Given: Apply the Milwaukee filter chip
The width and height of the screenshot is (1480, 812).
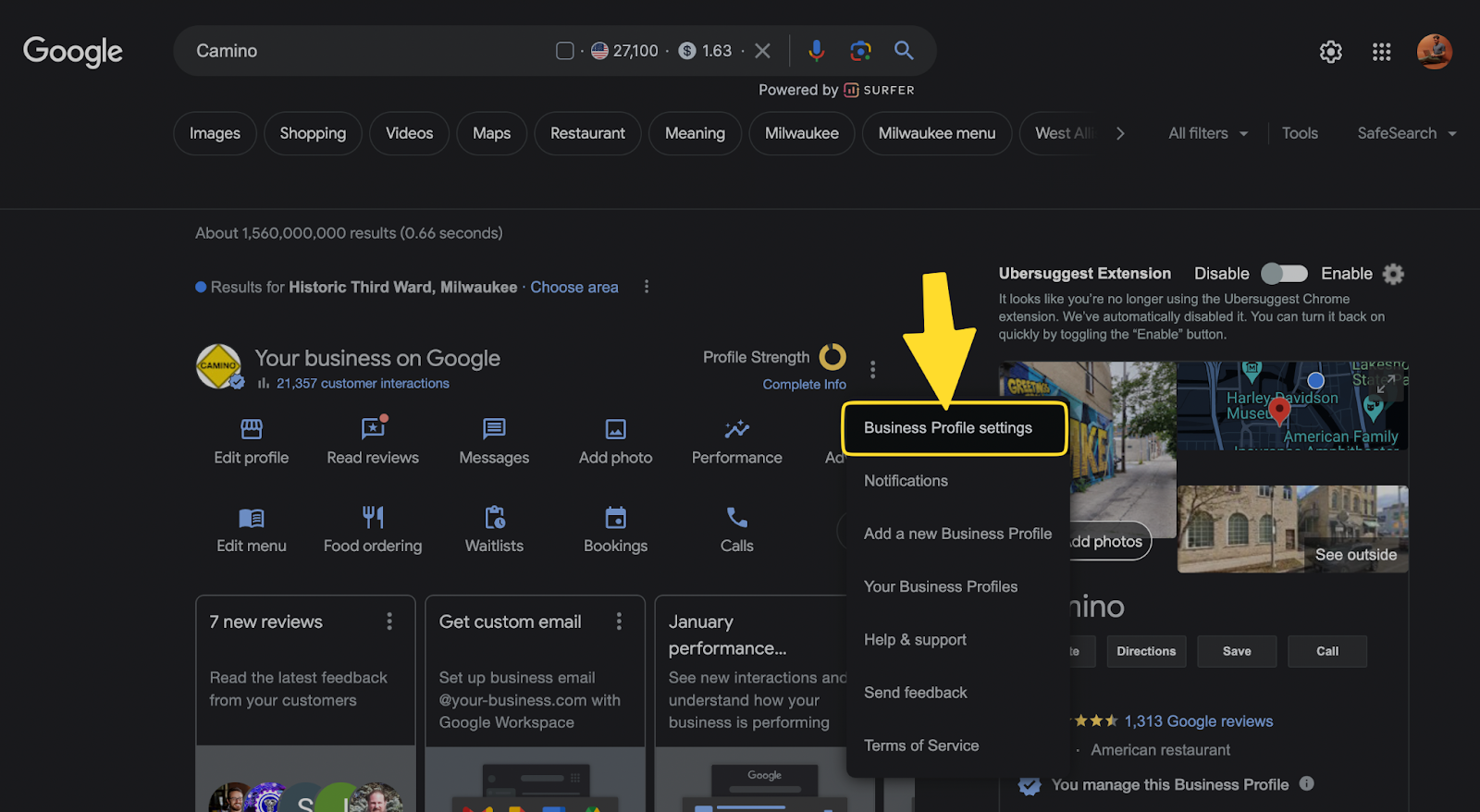Looking at the screenshot, I should coord(801,133).
